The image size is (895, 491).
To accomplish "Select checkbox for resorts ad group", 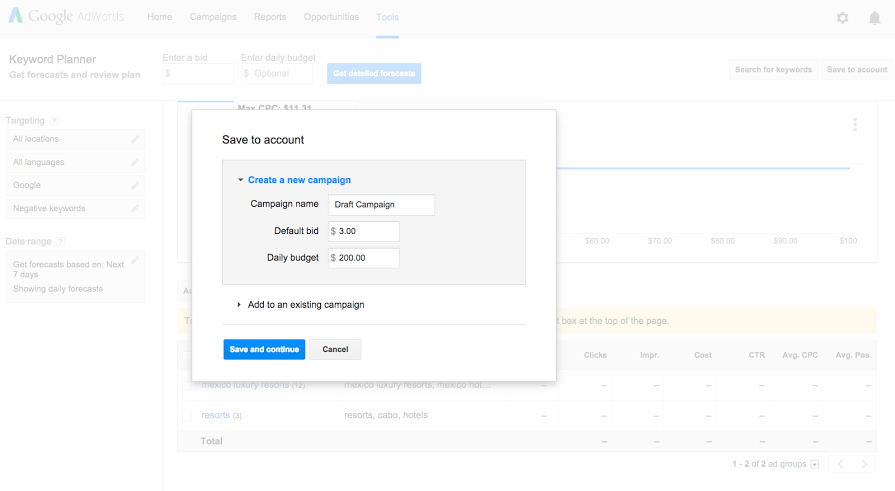I will [187, 415].
